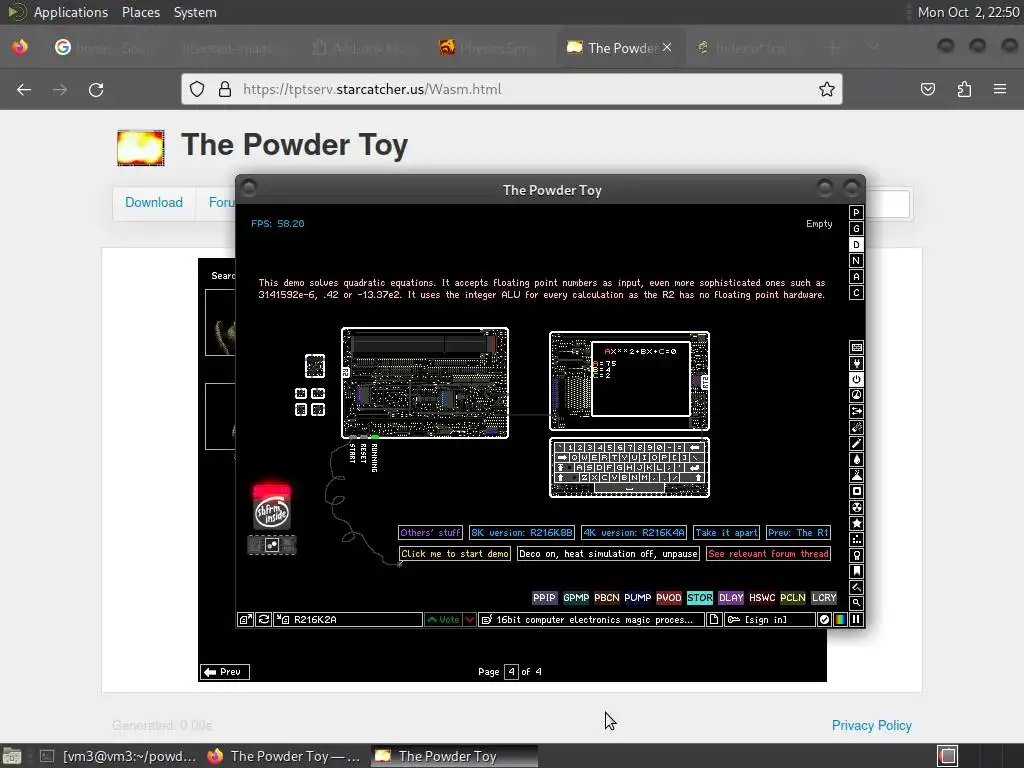The width and height of the screenshot is (1024, 768).
Task: Open the Solids square icon menu
Action: click(x=856, y=491)
